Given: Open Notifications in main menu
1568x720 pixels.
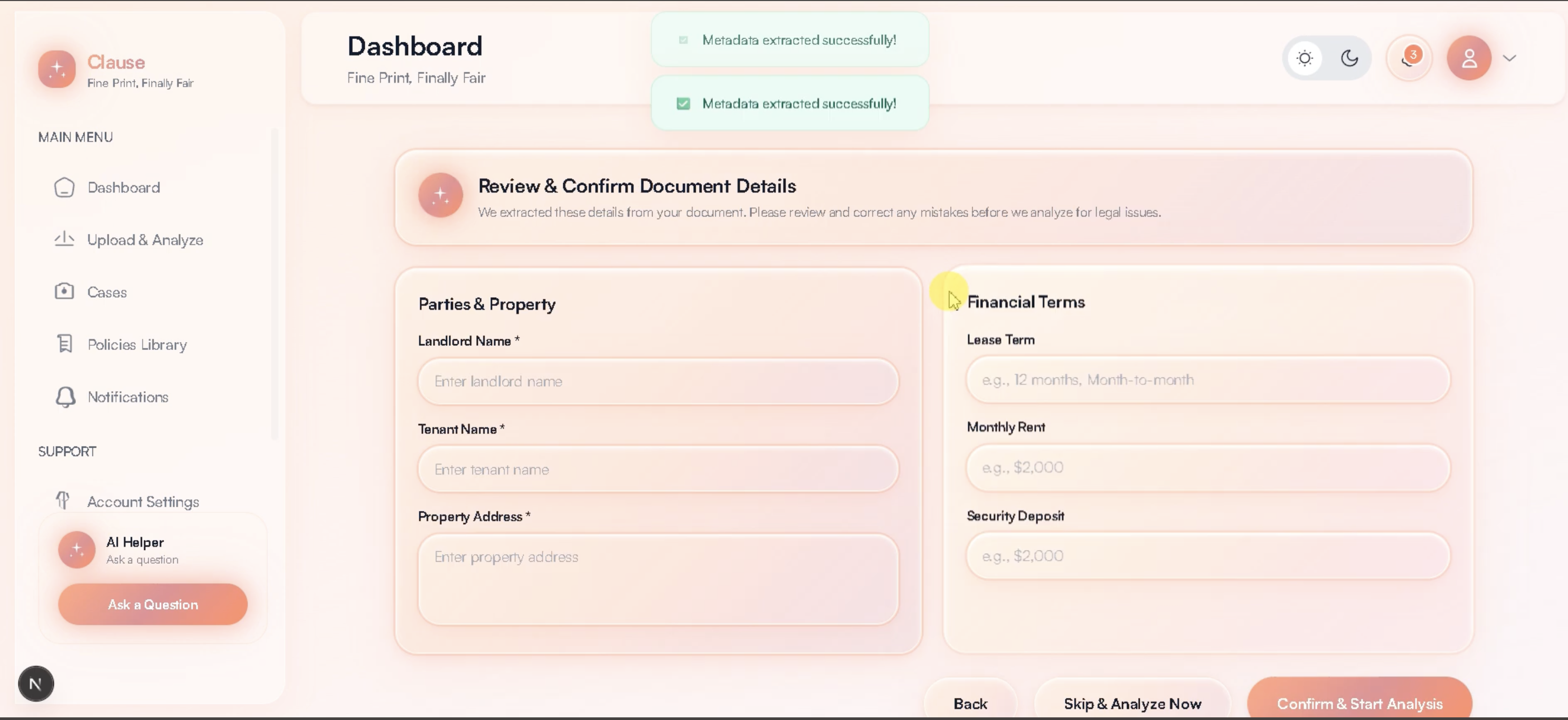Looking at the screenshot, I should click(x=128, y=397).
